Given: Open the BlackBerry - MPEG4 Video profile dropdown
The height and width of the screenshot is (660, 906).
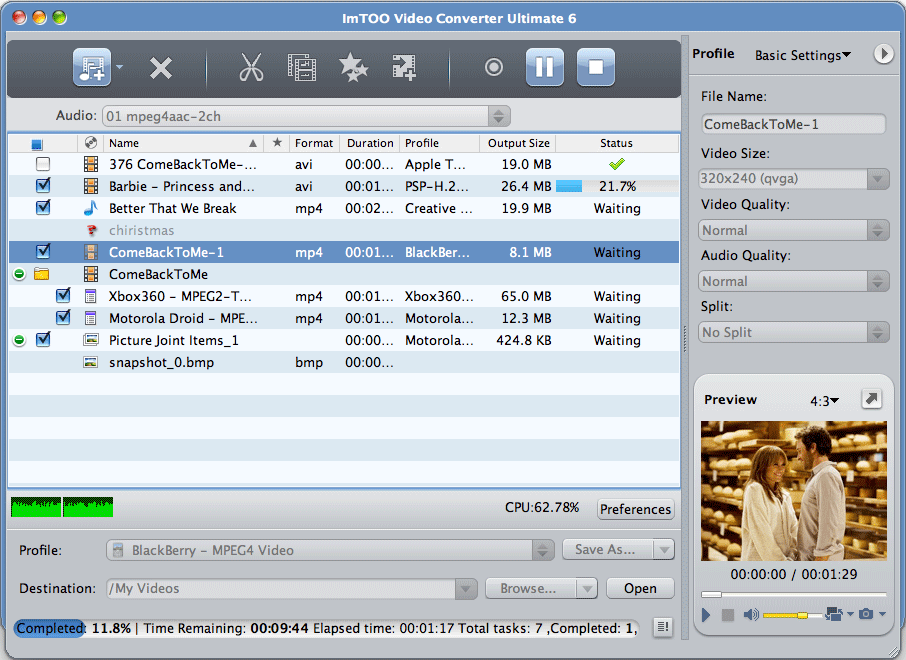Looking at the screenshot, I should pyautogui.click(x=330, y=550).
